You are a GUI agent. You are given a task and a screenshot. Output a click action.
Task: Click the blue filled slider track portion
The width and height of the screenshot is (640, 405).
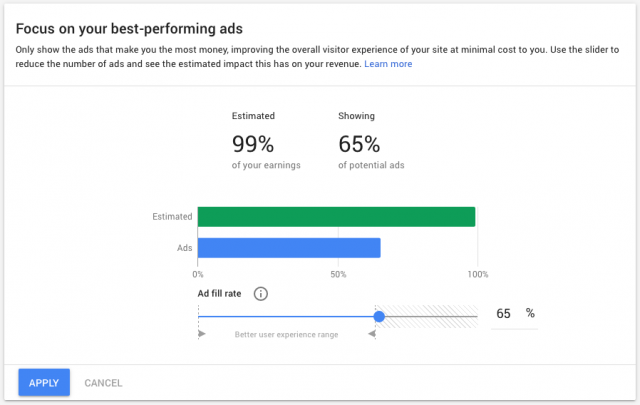[288, 316]
